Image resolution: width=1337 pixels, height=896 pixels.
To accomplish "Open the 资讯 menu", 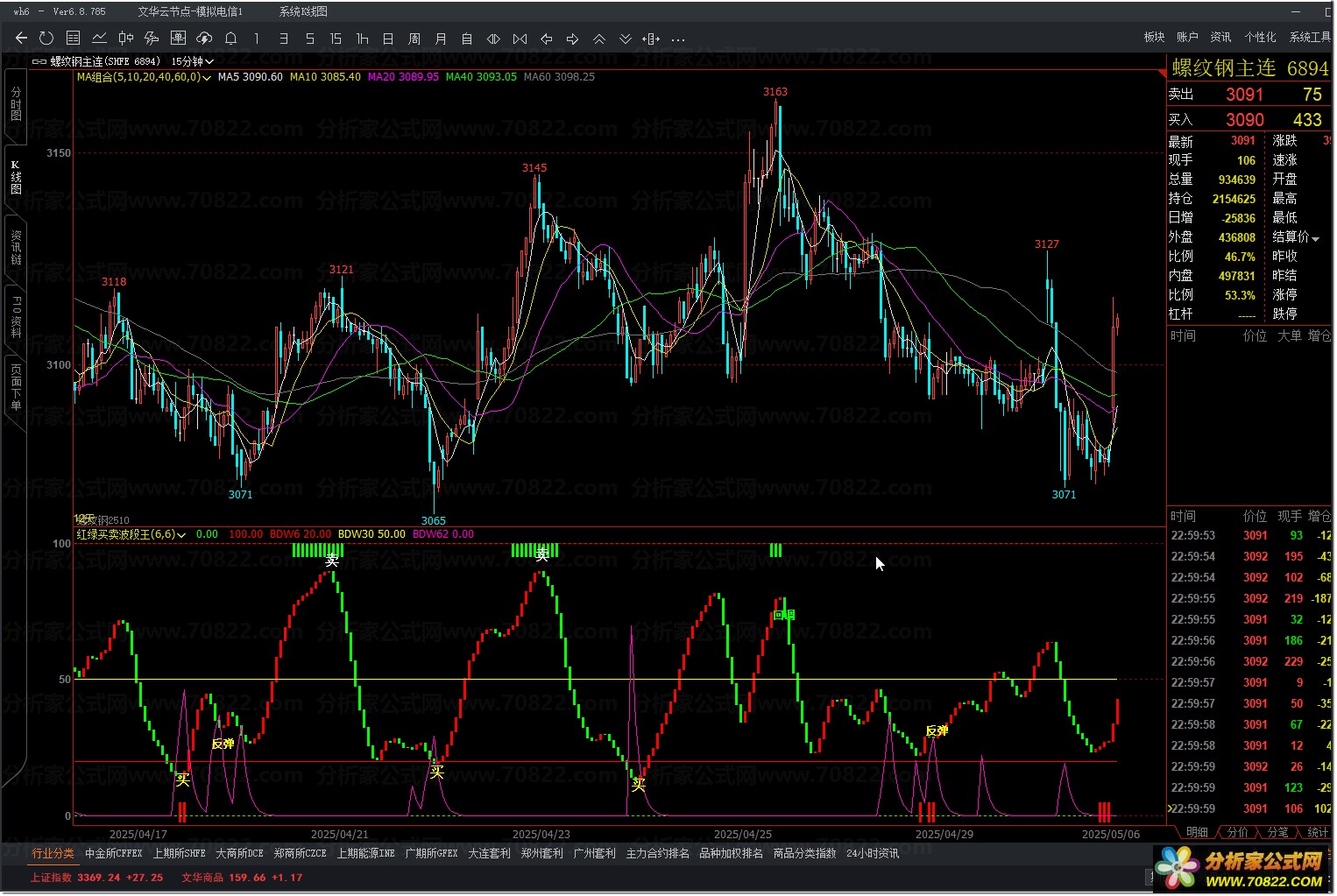I will pos(1220,37).
